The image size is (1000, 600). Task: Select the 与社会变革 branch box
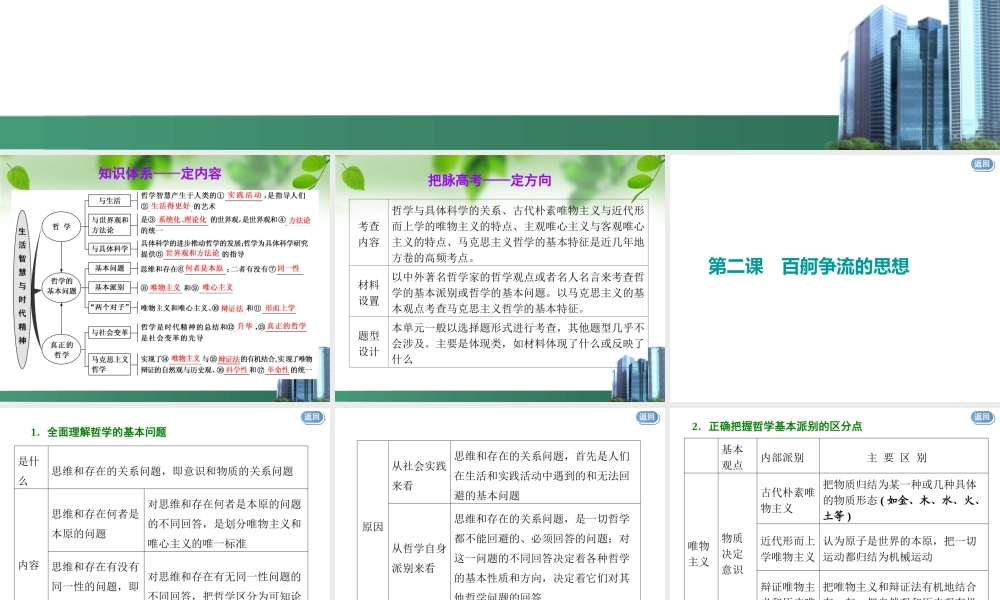point(110,332)
